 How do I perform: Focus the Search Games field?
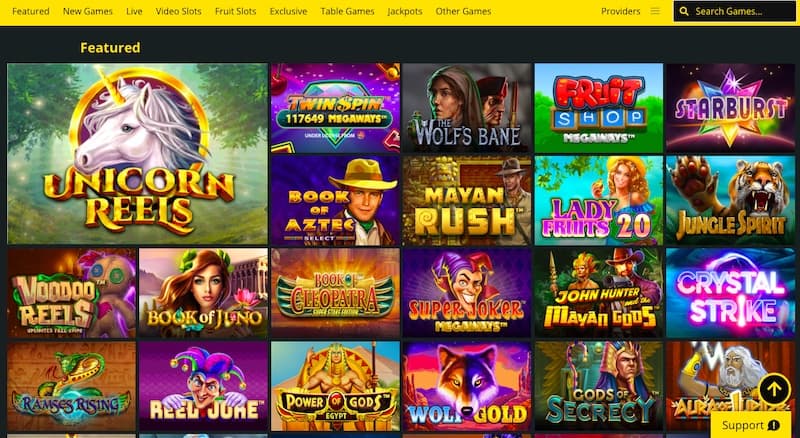click(x=734, y=11)
